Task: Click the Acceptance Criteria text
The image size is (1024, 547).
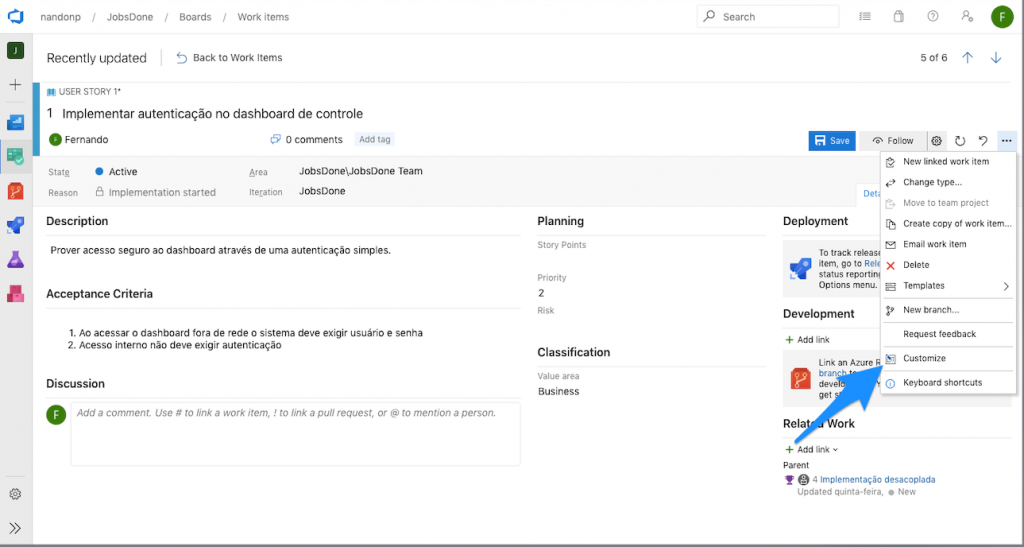Action: point(246,339)
